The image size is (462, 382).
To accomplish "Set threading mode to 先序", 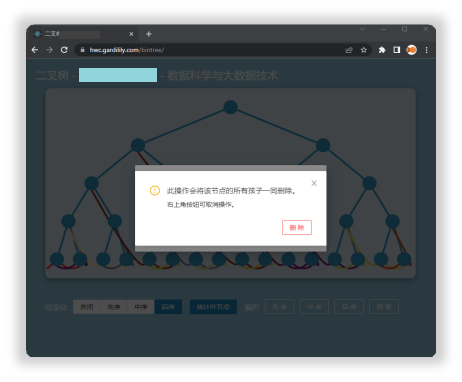I will tap(114, 307).
